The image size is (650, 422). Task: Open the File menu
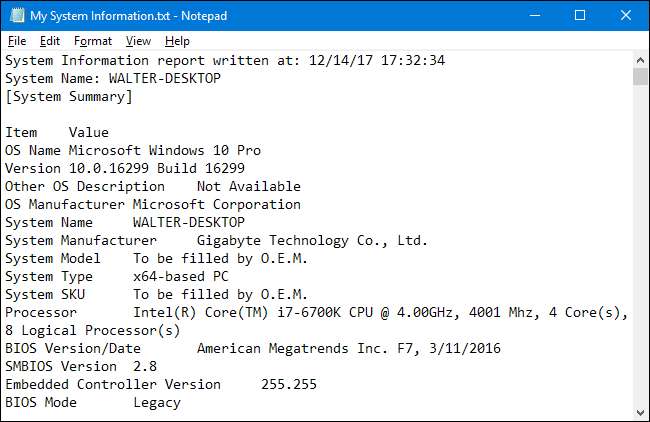pyautogui.click(x=17, y=41)
